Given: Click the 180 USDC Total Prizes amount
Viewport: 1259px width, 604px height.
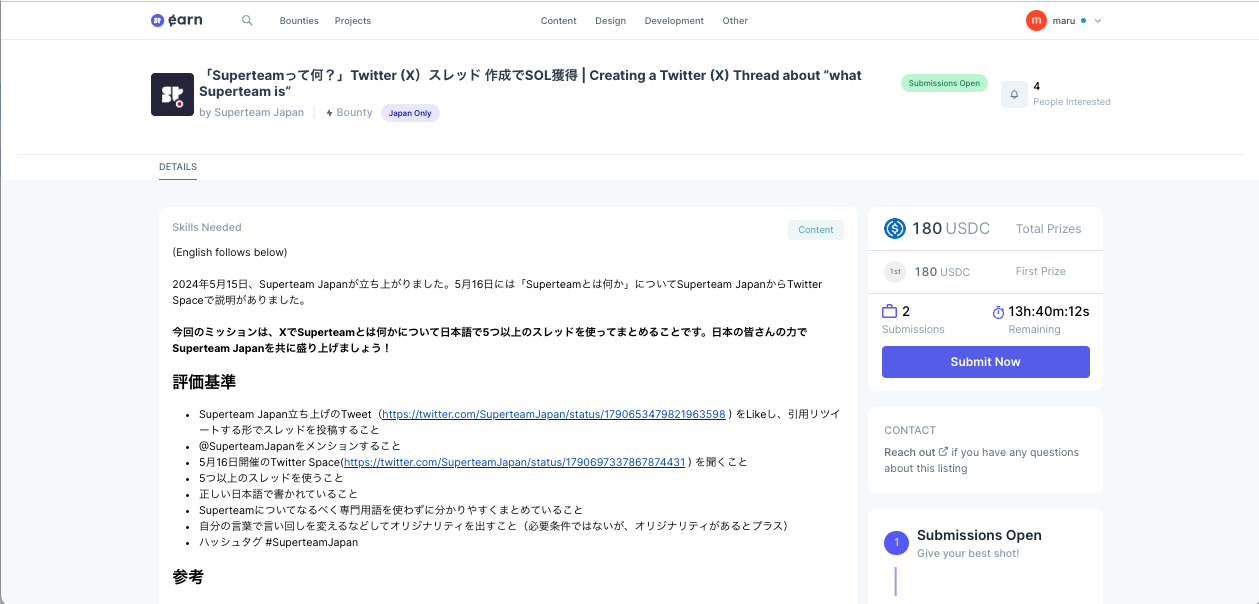Looking at the screenshot, I should click(x=951, y=228).
